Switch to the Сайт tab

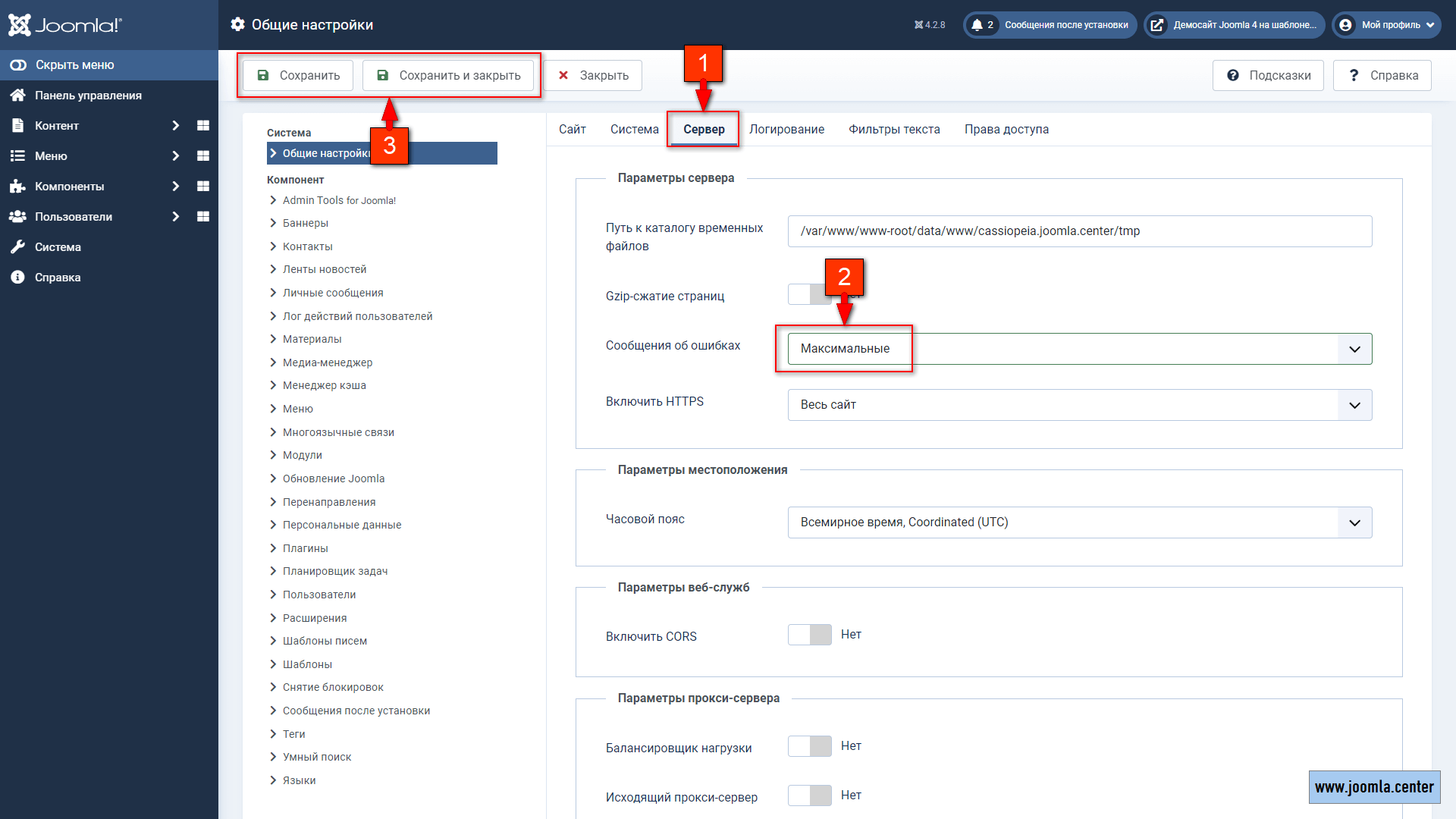tap(573, 129)
